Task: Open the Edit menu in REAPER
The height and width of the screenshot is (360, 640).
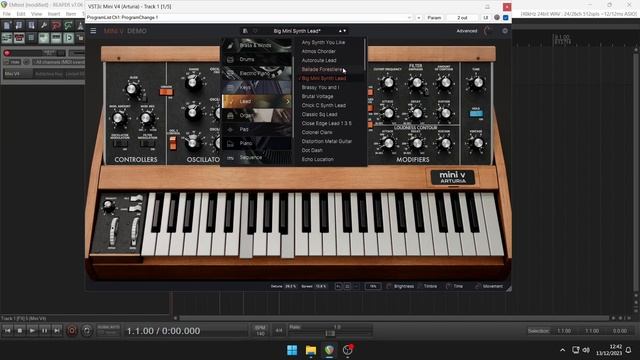Action: tap(21, 14)
